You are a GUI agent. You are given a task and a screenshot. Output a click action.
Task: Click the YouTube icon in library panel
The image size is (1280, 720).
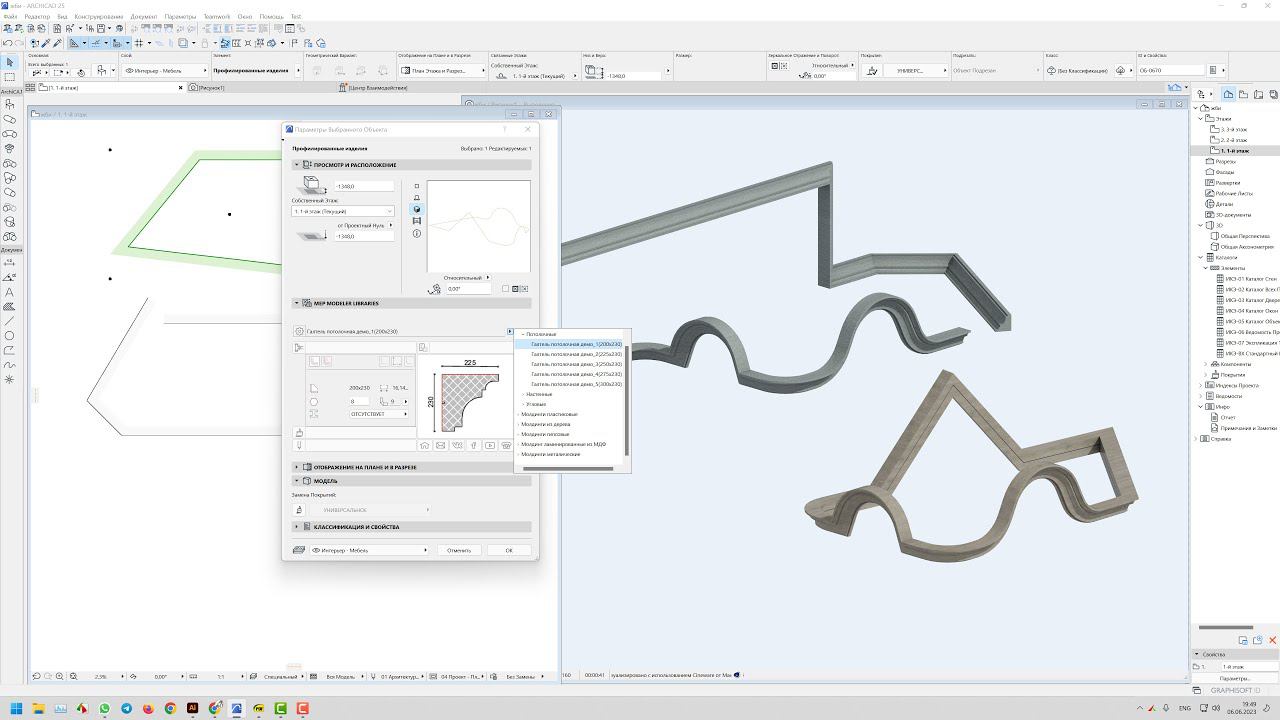click(490, 445)
